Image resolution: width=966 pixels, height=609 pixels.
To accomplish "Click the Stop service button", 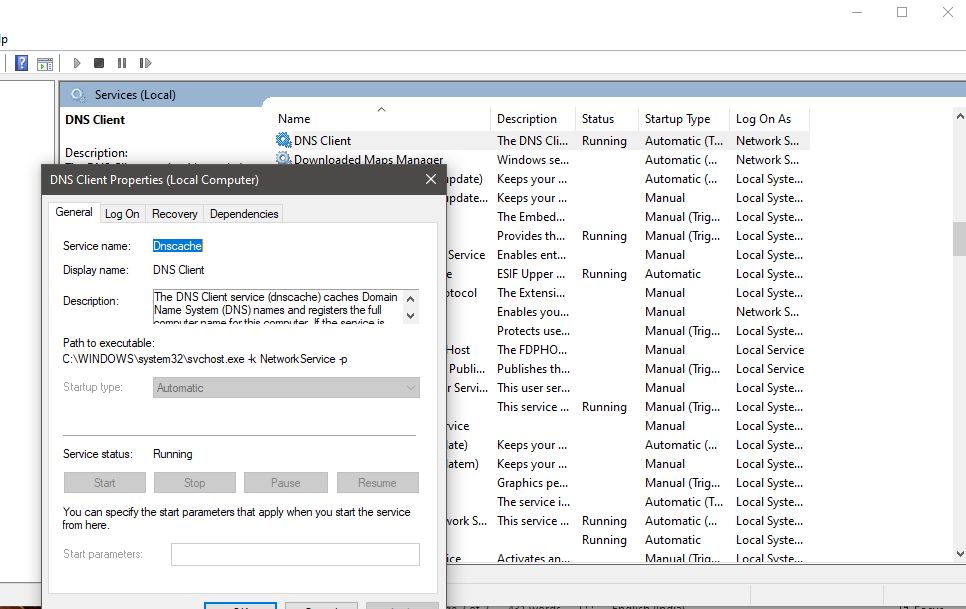I will (x=195, y=483).
